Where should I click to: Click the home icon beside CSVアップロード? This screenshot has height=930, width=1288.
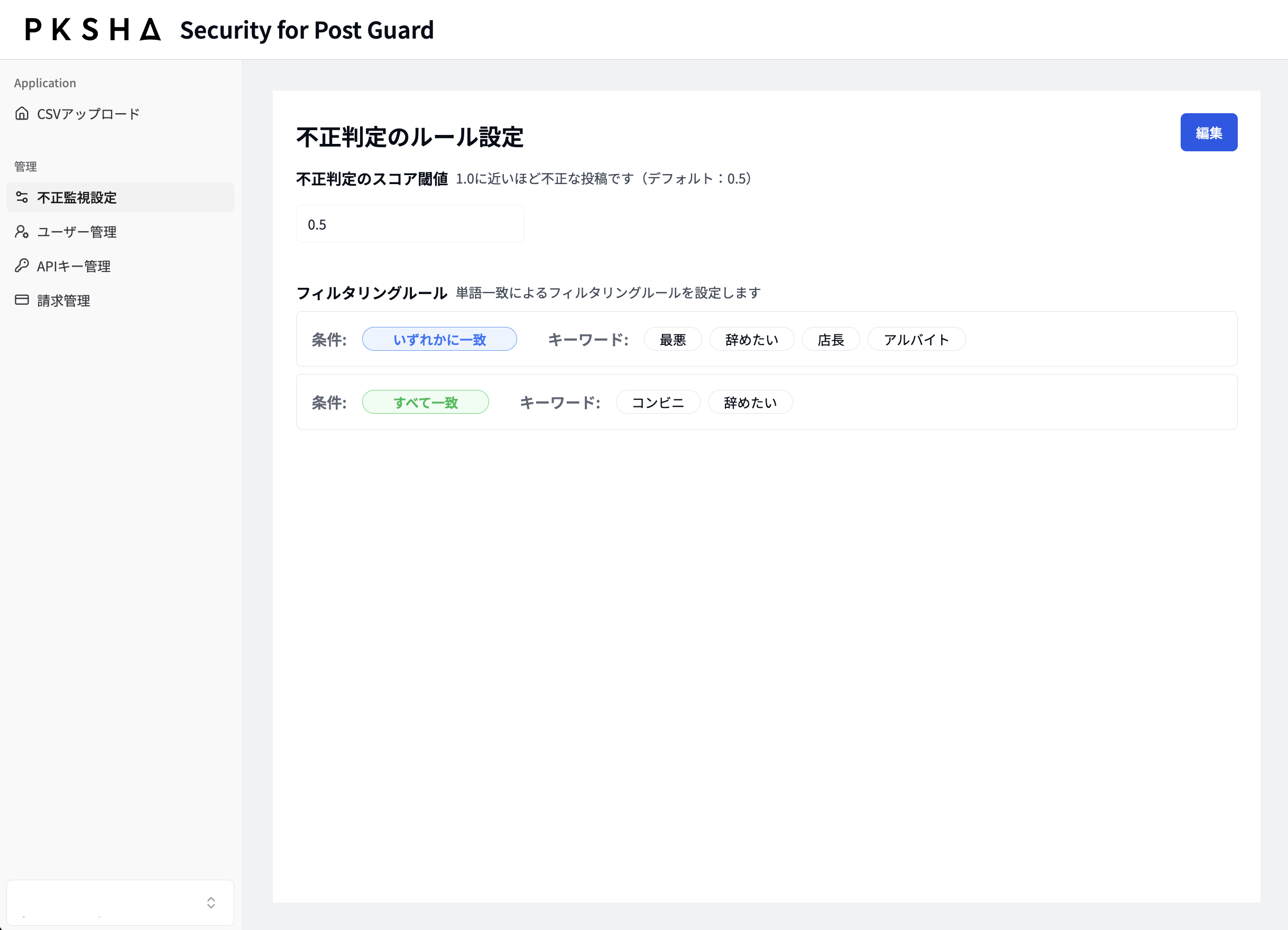tap(22, 114)
